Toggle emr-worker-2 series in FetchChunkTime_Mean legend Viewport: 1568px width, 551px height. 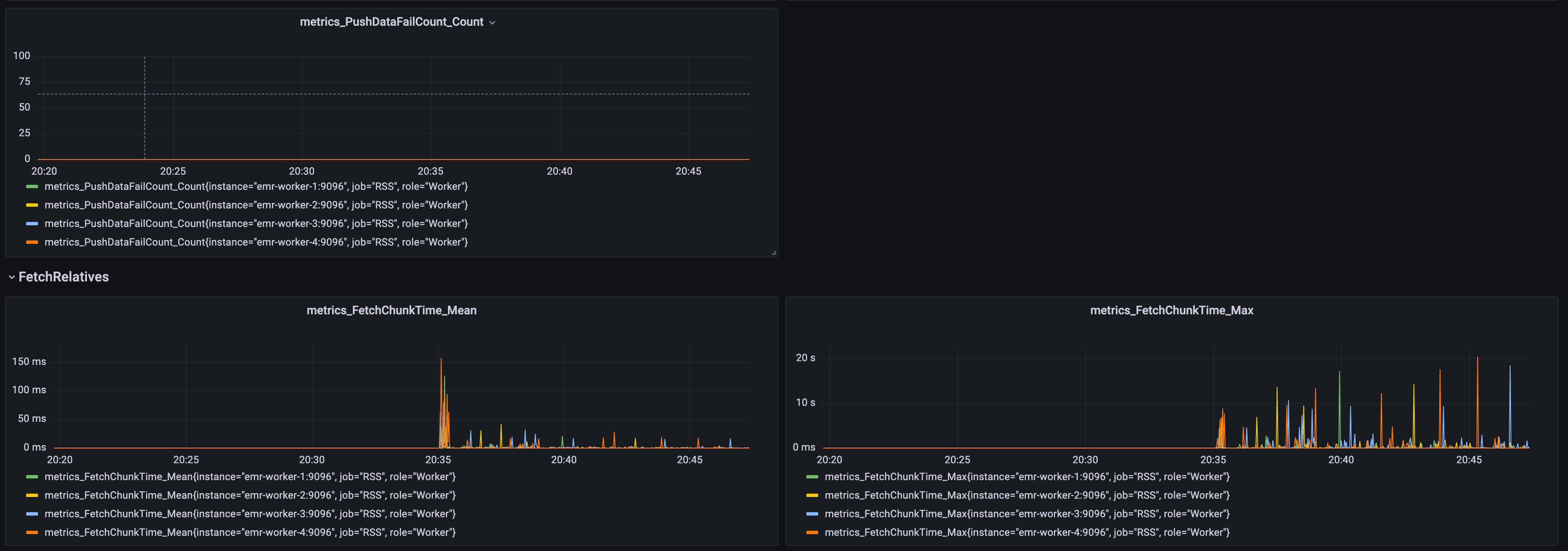250,495
